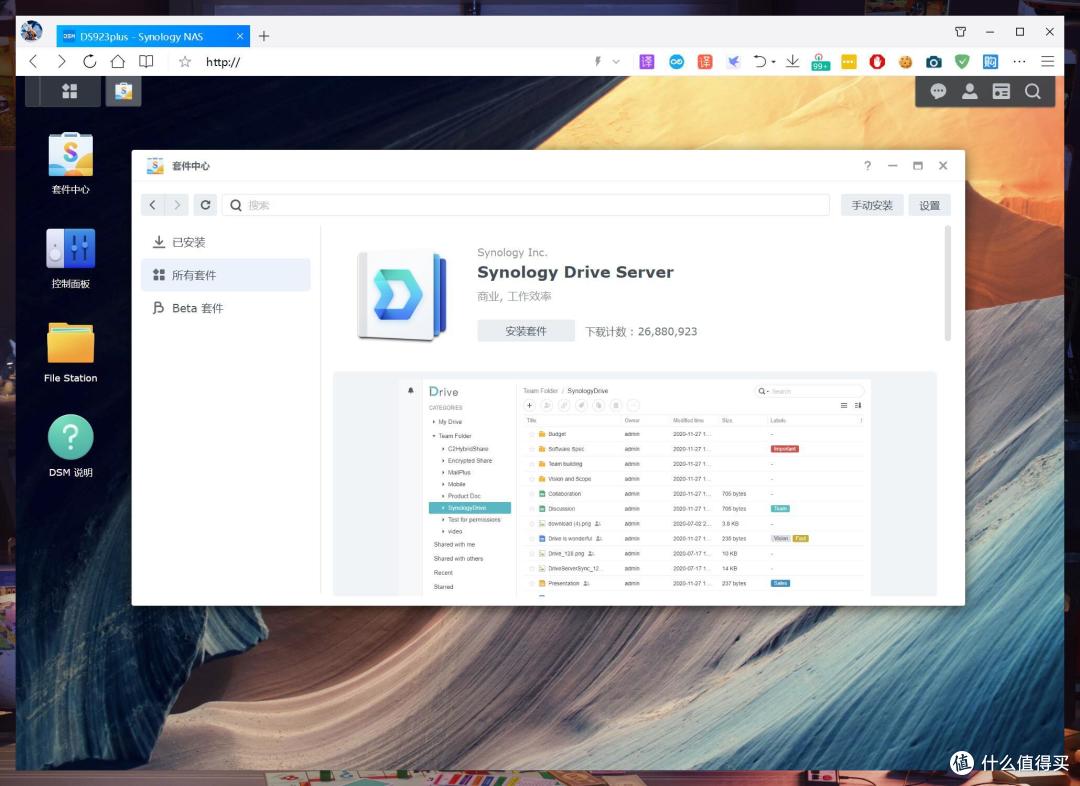Open 套件中心 desktop shortcut

(70, 164)
